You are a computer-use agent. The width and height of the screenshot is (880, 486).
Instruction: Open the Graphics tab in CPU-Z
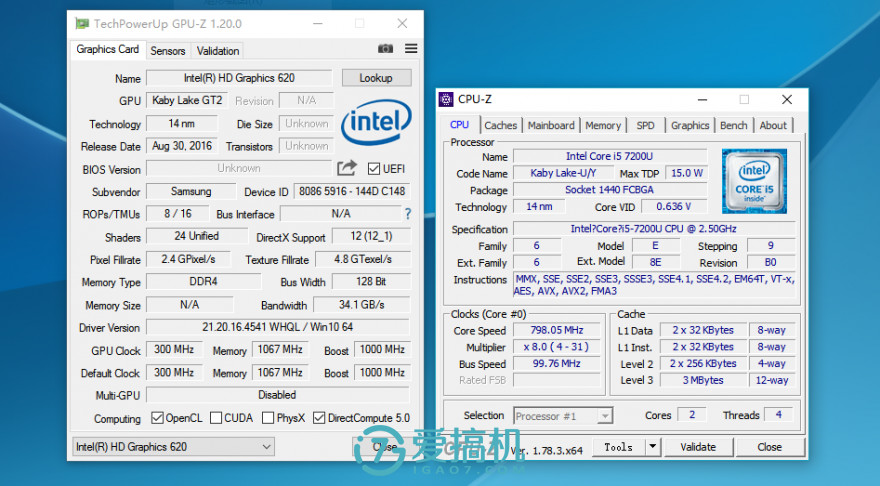point(690,125)
